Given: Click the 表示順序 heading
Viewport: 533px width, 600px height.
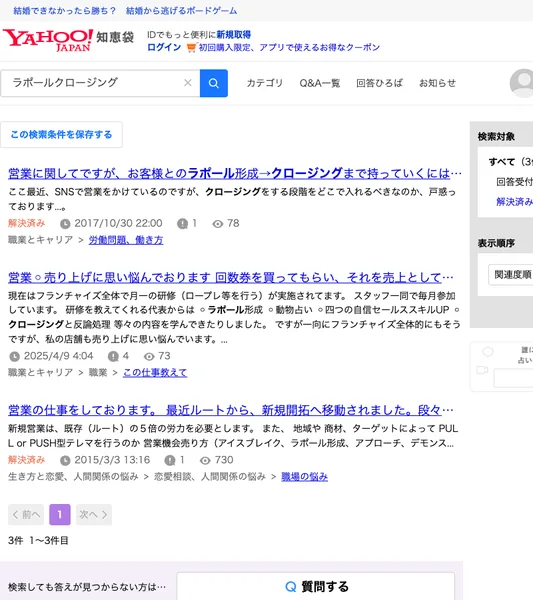Looking at the screenshot, I should tap(496, 243).
